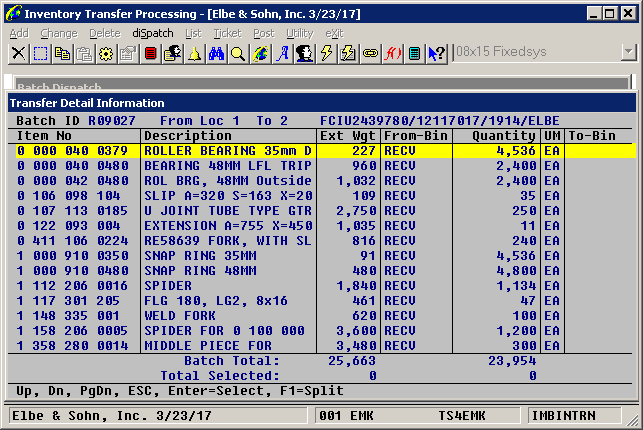Click status bar program name IMBINTRN

(563, 416)
